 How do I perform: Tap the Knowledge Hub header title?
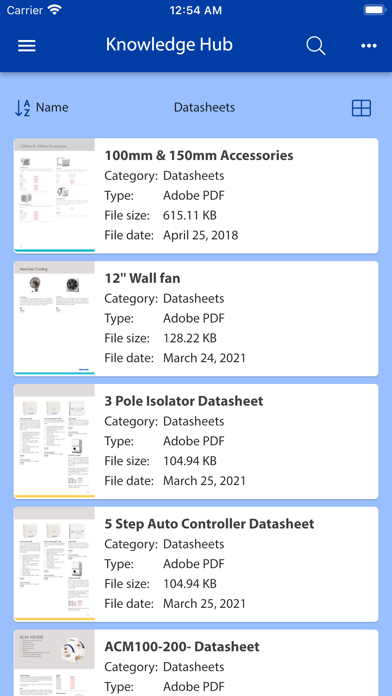point(169,45)
